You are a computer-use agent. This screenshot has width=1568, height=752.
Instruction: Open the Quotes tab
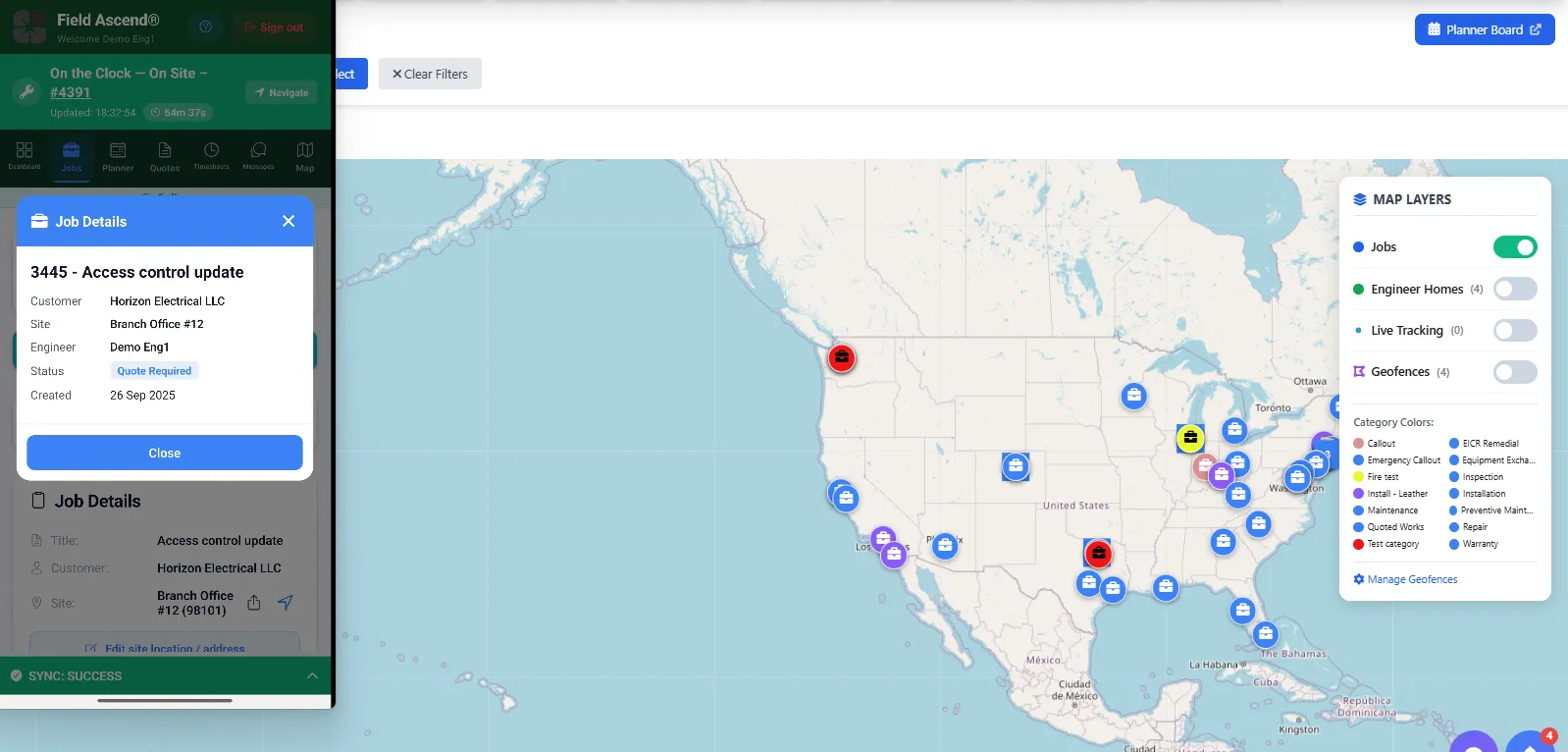click(x=165, y=155)
